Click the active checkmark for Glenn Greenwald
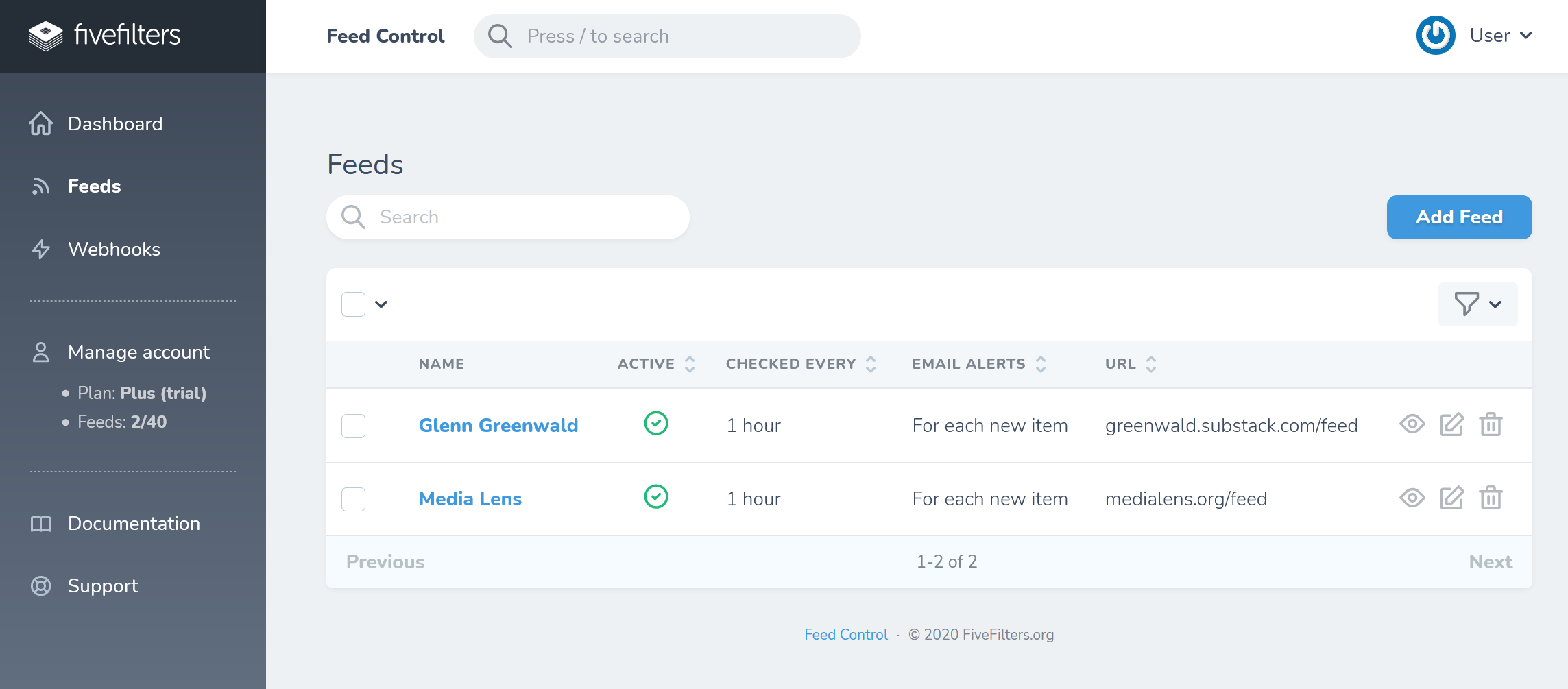Image resolution: width=1568 pixels, height=689 pixels. (x=656, y=424)
